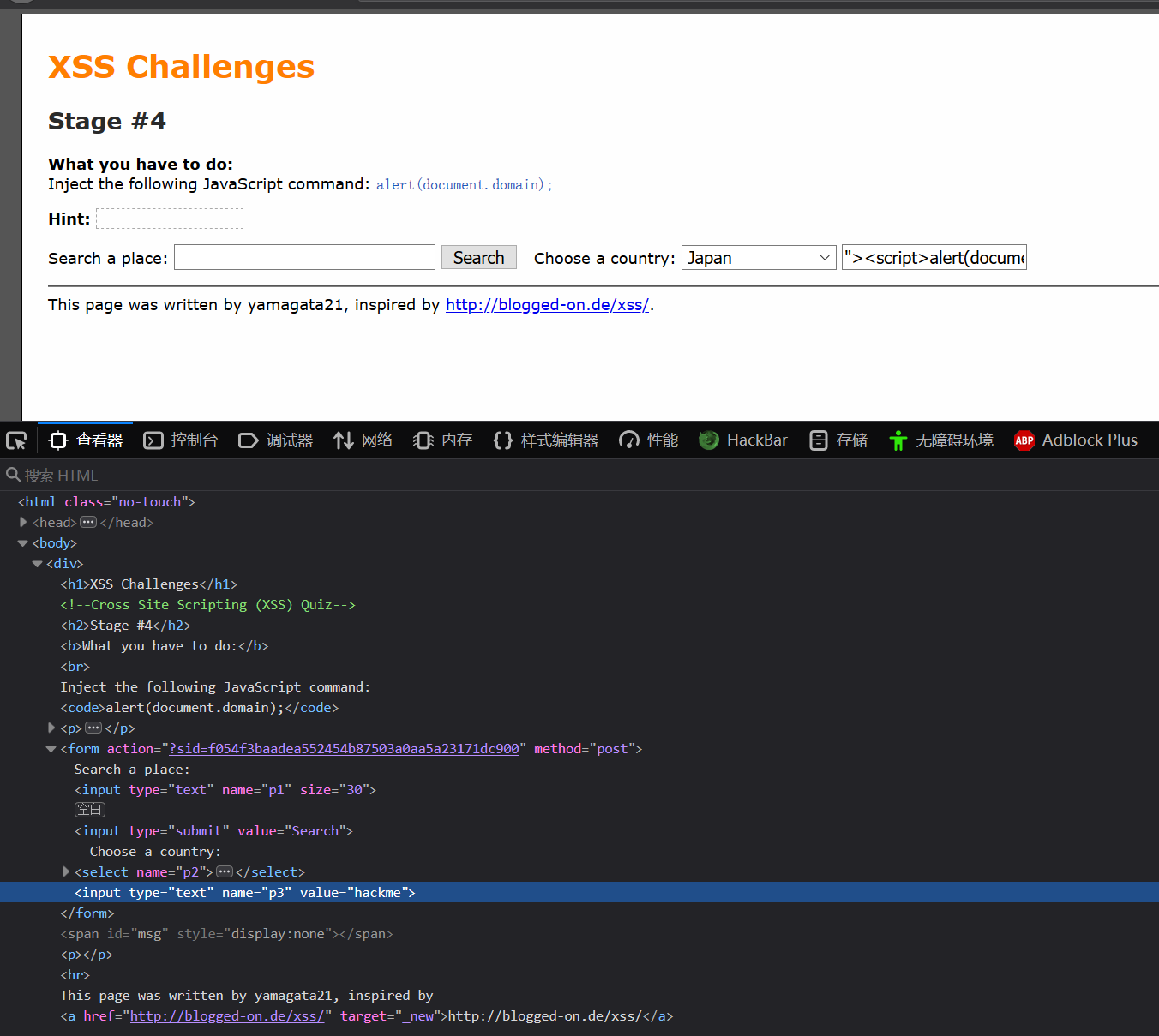The width and height of the screenshot is (1159, 1036).
Task: Open the HackBar tab
Action: (x=743, y=440)
